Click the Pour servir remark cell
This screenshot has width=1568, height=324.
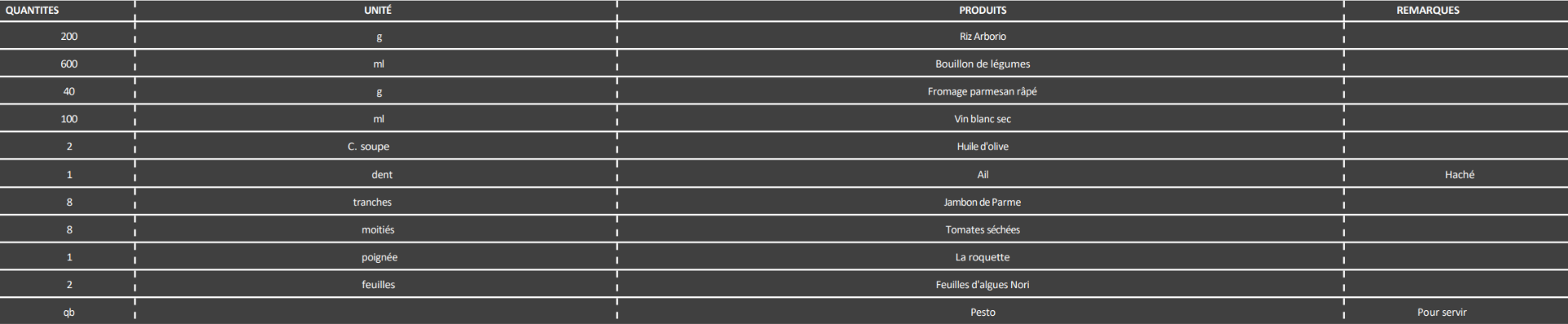[x=1442, y=313]
